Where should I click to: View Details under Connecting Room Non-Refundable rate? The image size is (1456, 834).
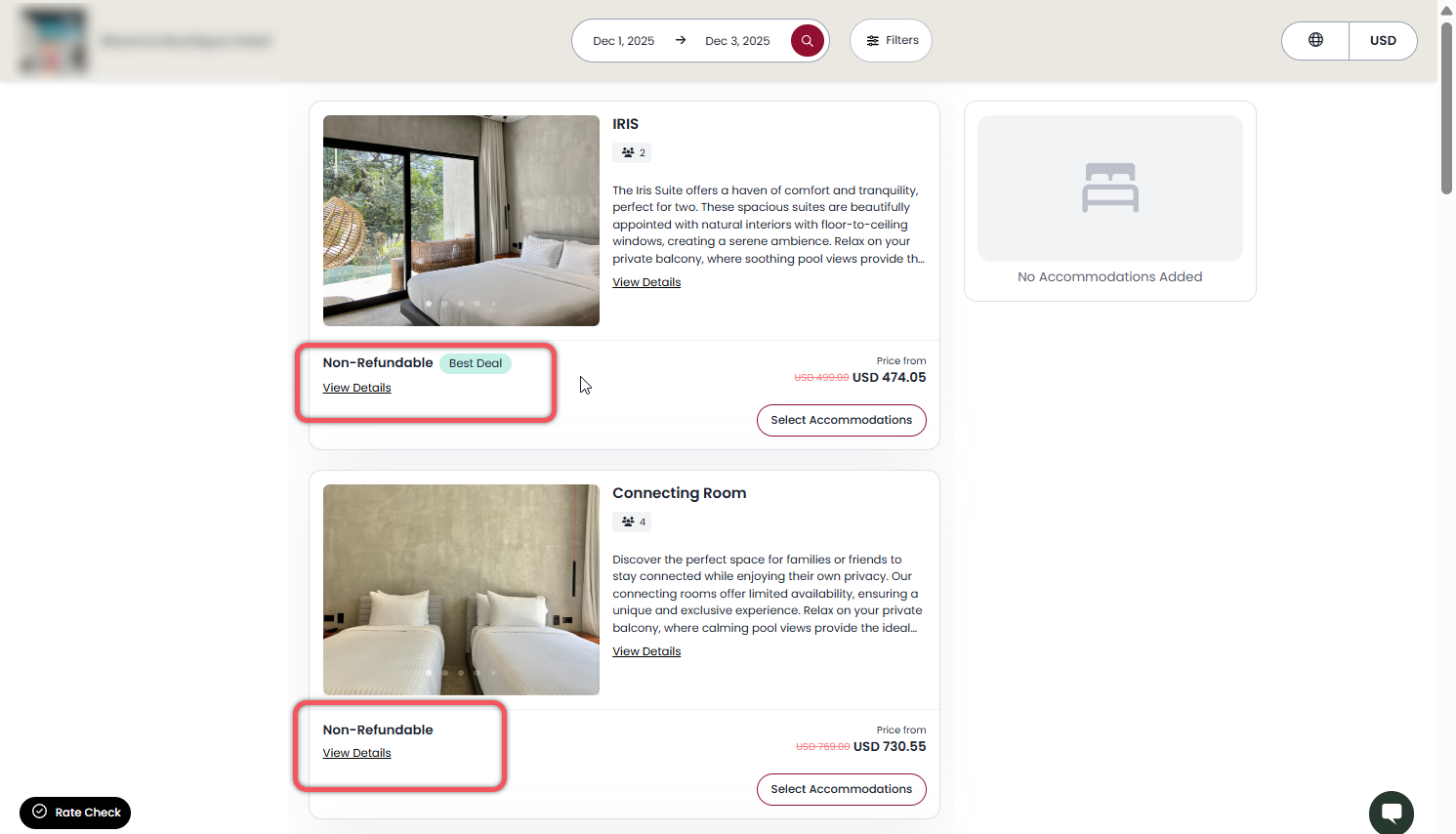click(356, 753)
